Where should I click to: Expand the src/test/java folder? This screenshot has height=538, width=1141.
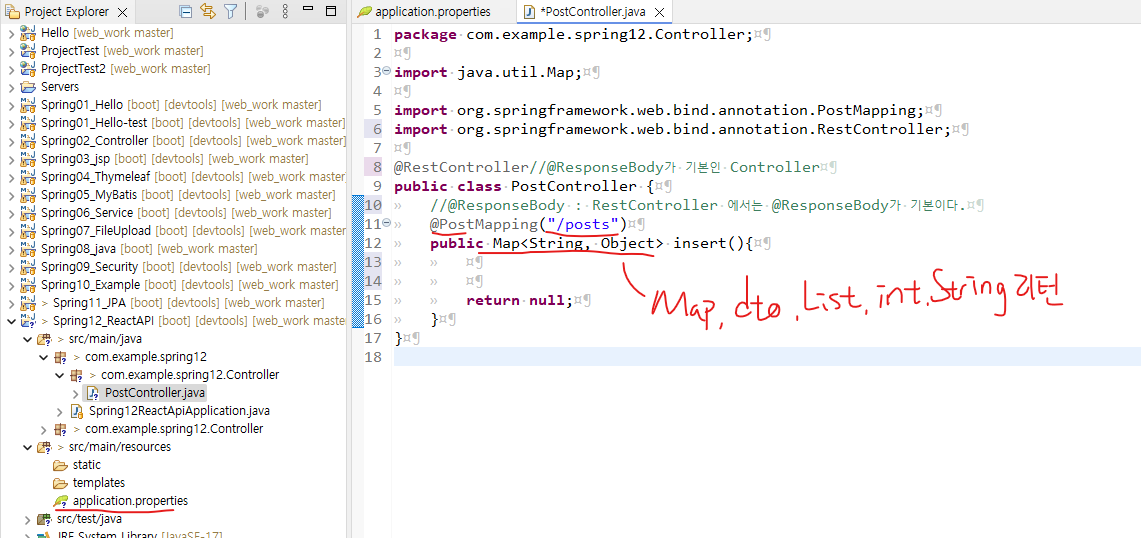[x=28, y=519]
